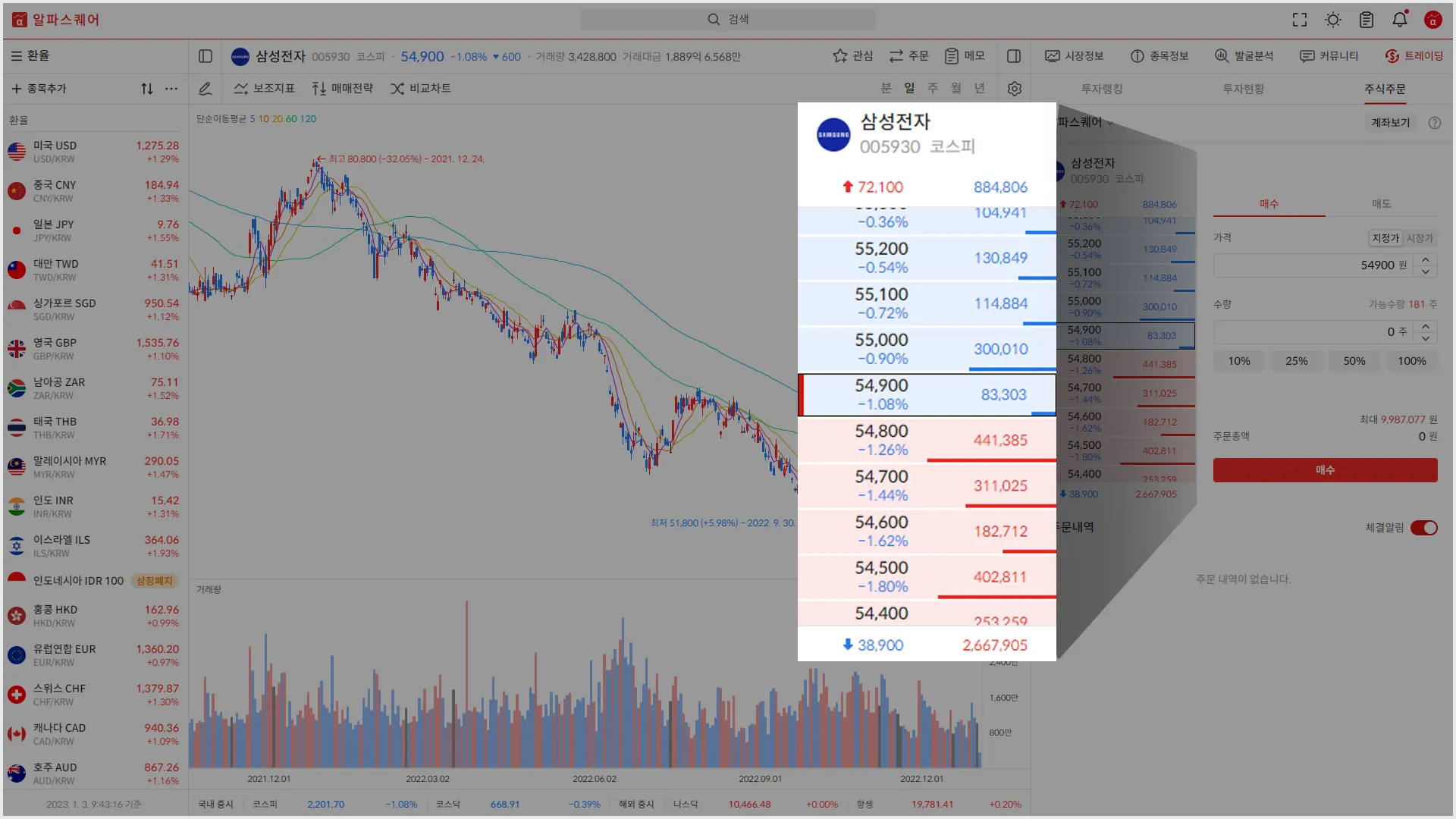Select the chart drawing pencil tool
The height and width of the screenshot is (819, 1456).
click(205, 89)
